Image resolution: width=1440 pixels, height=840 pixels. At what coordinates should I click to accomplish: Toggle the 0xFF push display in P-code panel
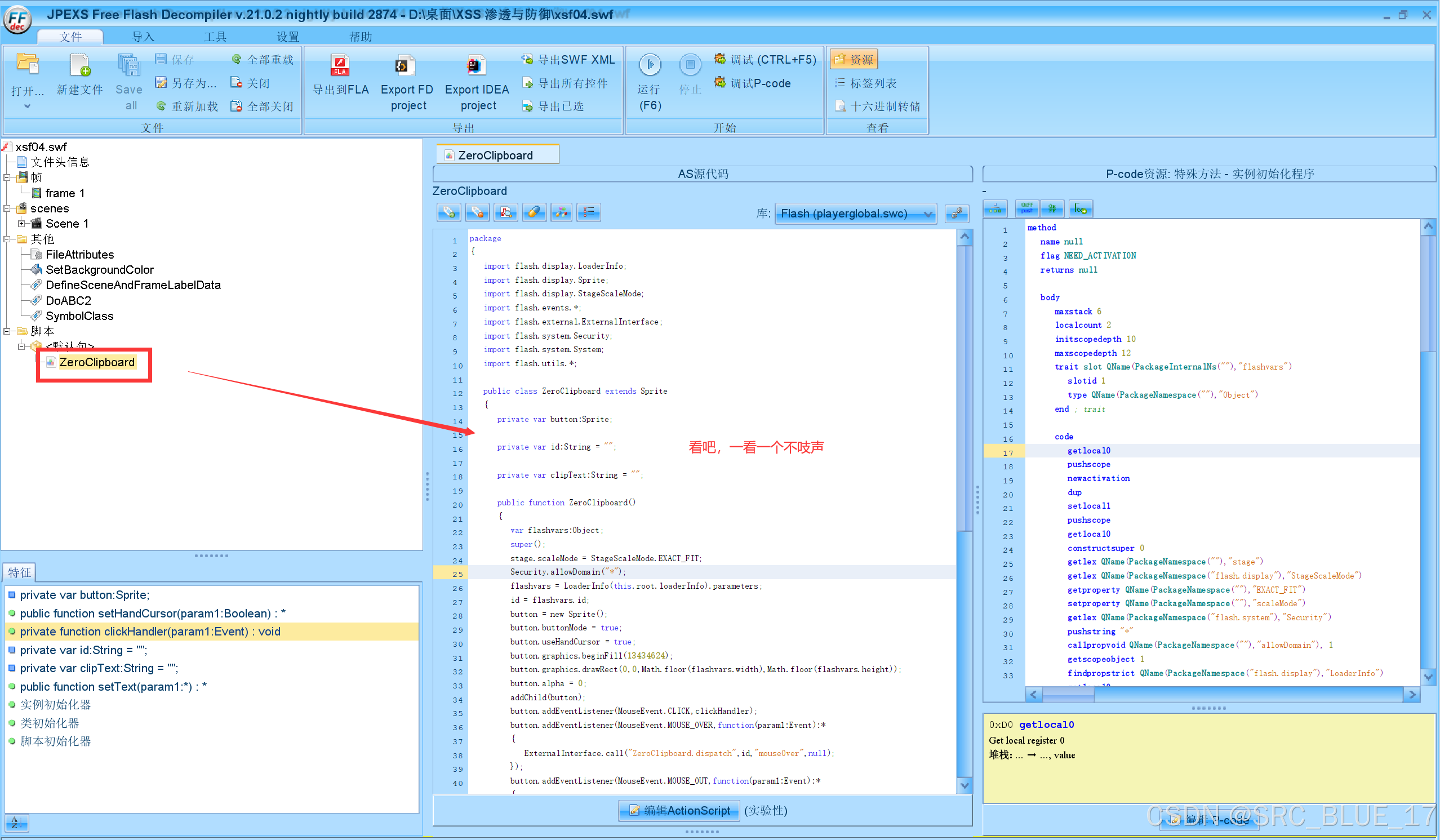1027,208
